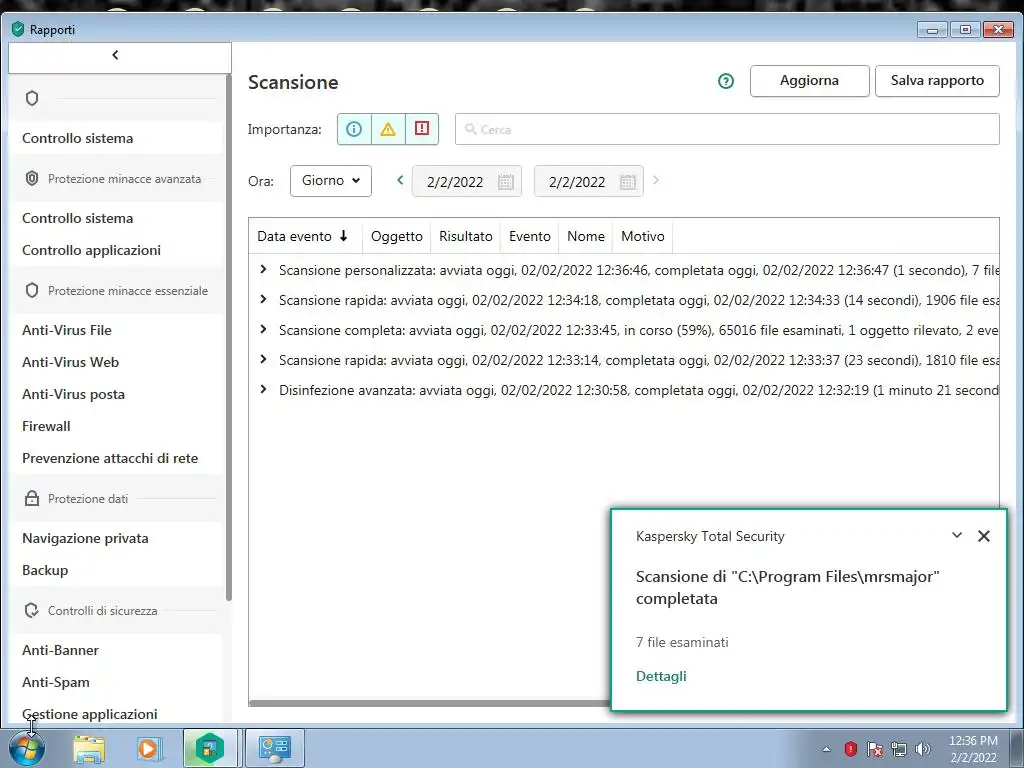Open the Firewall report
The image size is (1024, 768).
click(46, 426)
